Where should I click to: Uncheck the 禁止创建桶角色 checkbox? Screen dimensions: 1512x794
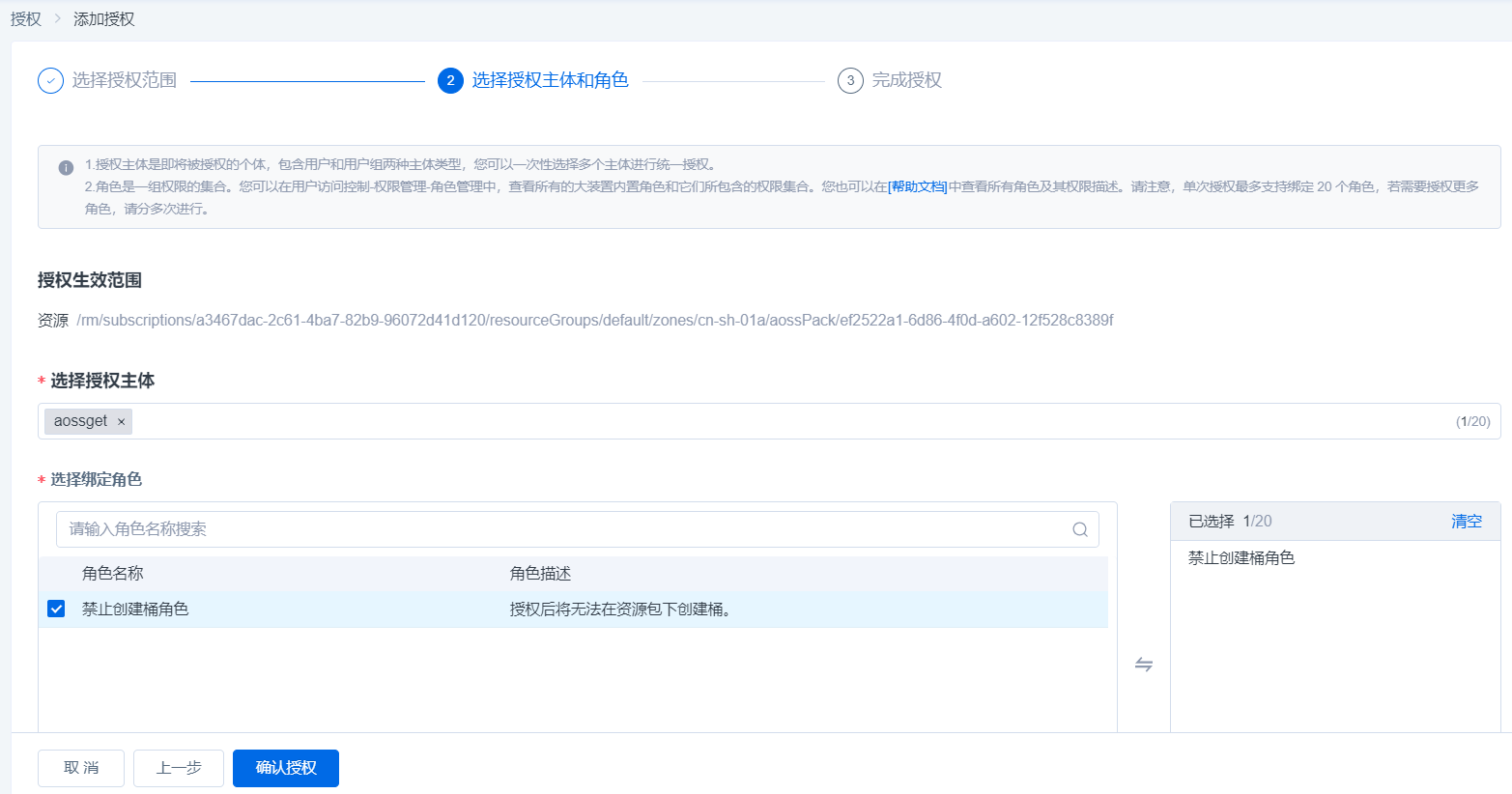pos(56,609)
